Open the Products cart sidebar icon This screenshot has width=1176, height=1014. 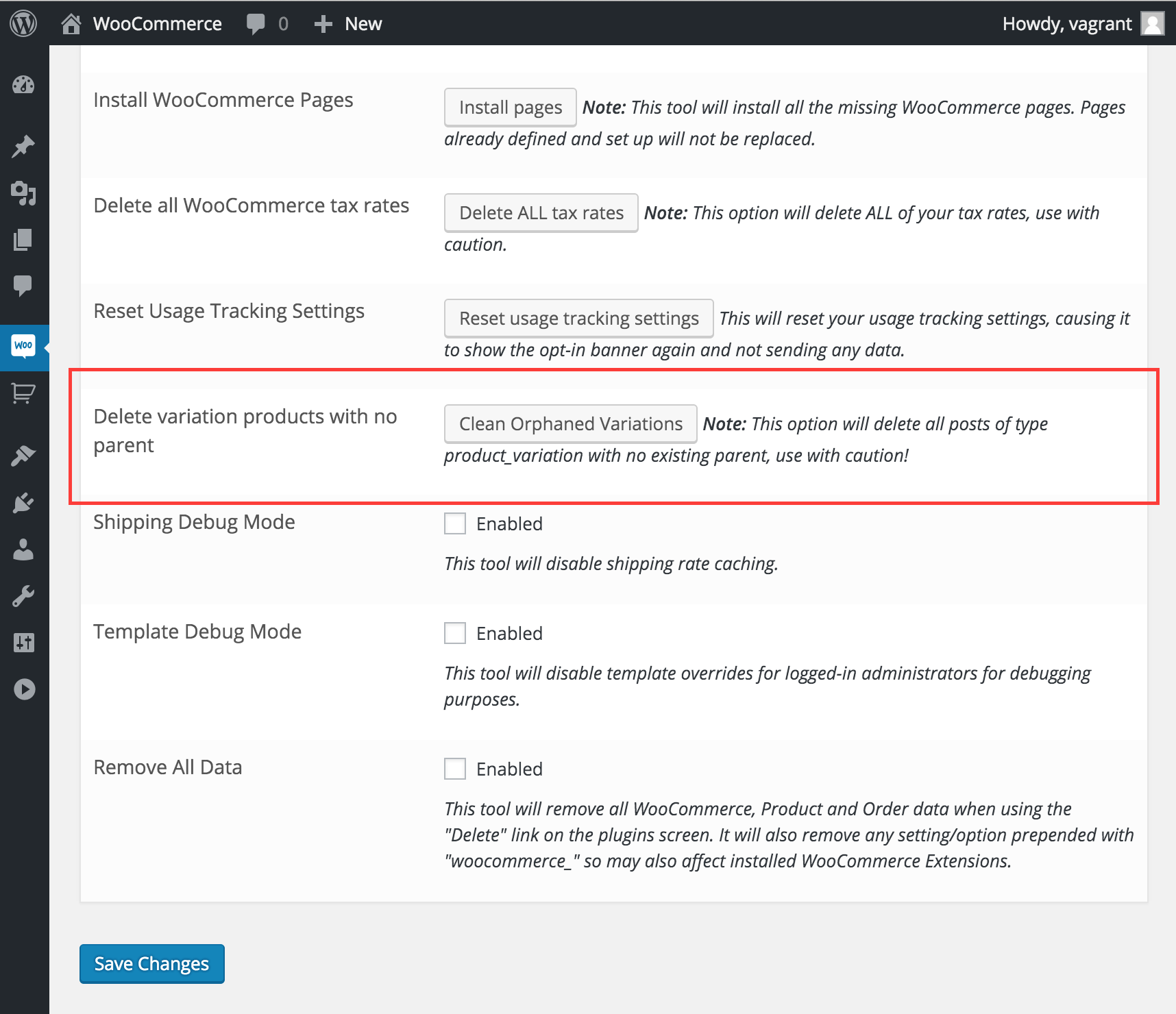click(23, 393)
